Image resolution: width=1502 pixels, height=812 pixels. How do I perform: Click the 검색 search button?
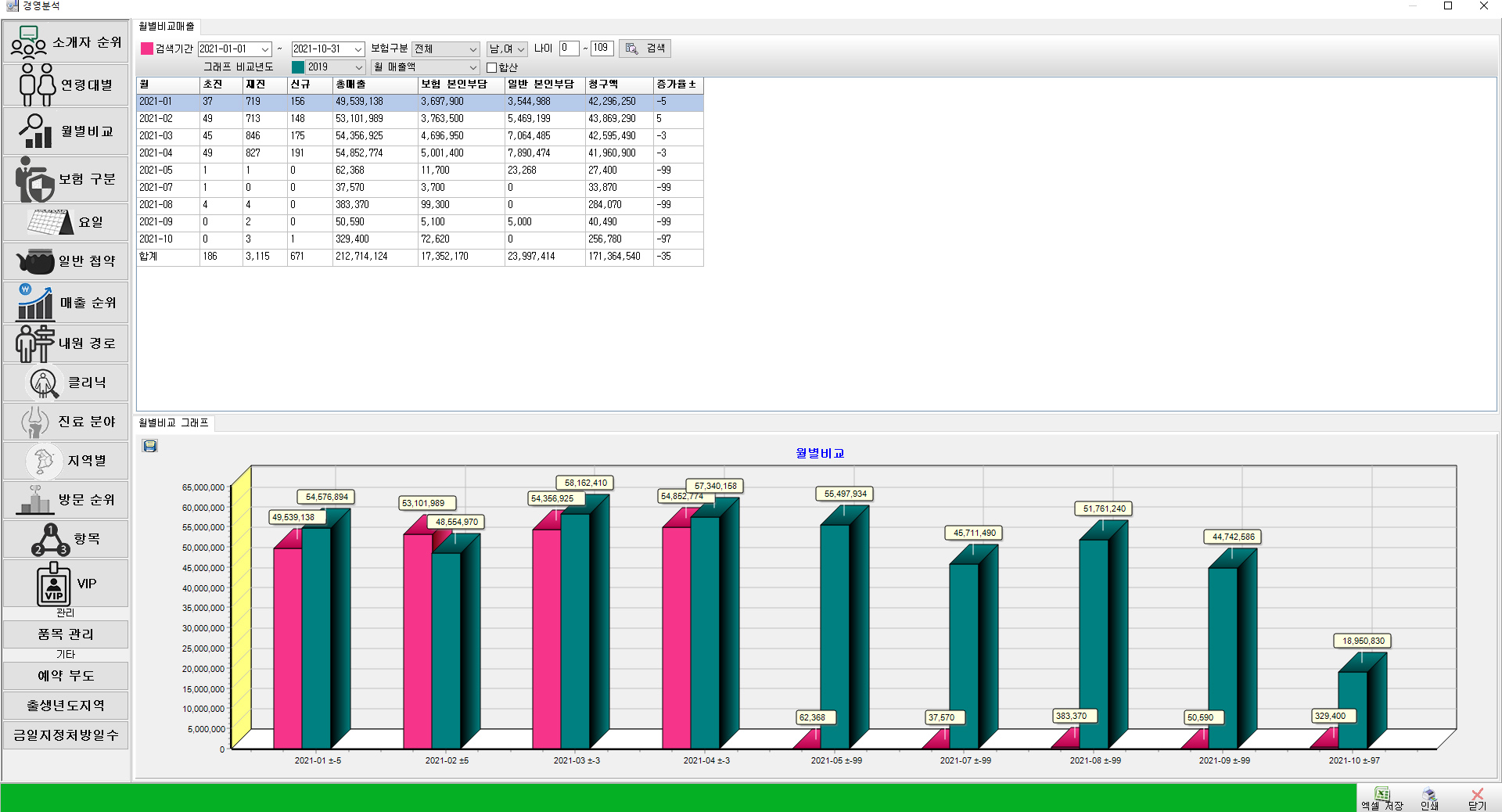point(645,49)
